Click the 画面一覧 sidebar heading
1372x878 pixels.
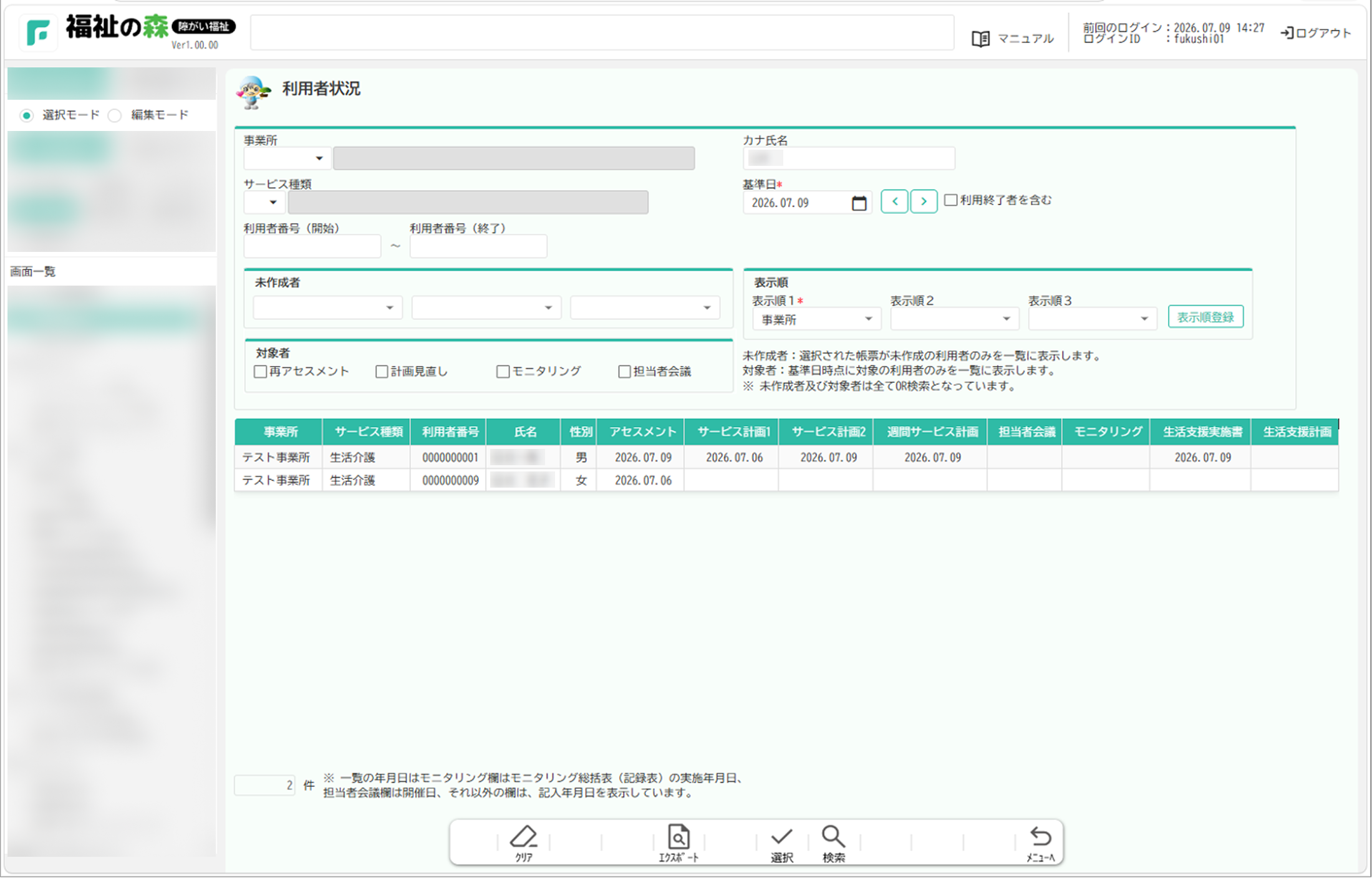[33, 272]
